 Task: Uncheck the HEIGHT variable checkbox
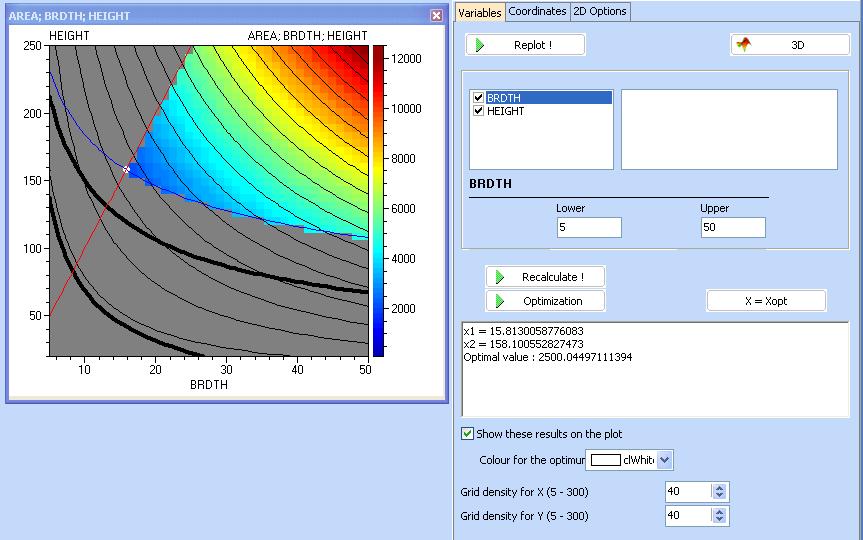point(478,111)
